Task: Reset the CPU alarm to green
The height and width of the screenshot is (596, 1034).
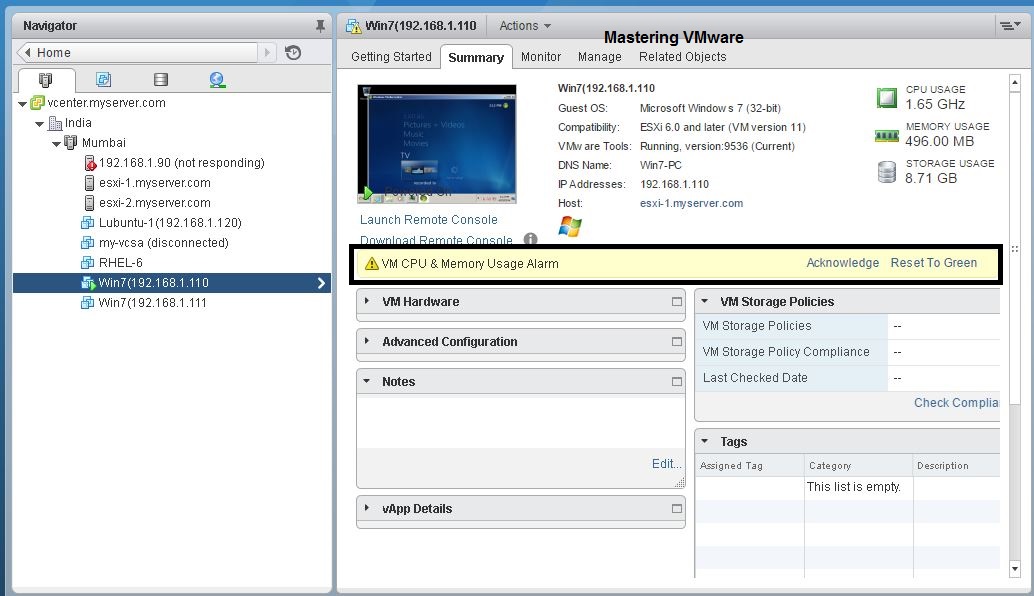Action: (934, 262)
